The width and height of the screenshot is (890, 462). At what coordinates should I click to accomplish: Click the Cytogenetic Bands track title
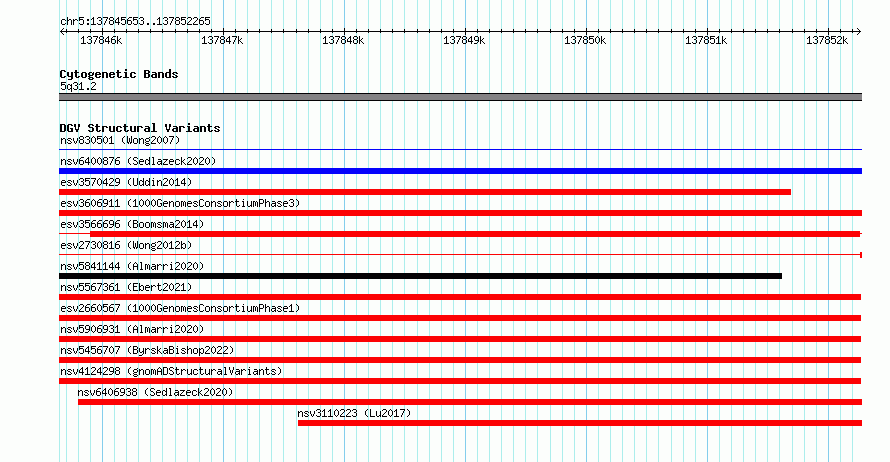tap(119, 74)
